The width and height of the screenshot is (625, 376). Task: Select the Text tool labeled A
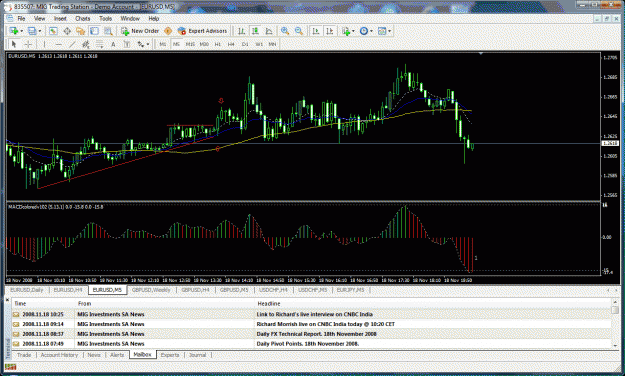[x=113, y=44]
